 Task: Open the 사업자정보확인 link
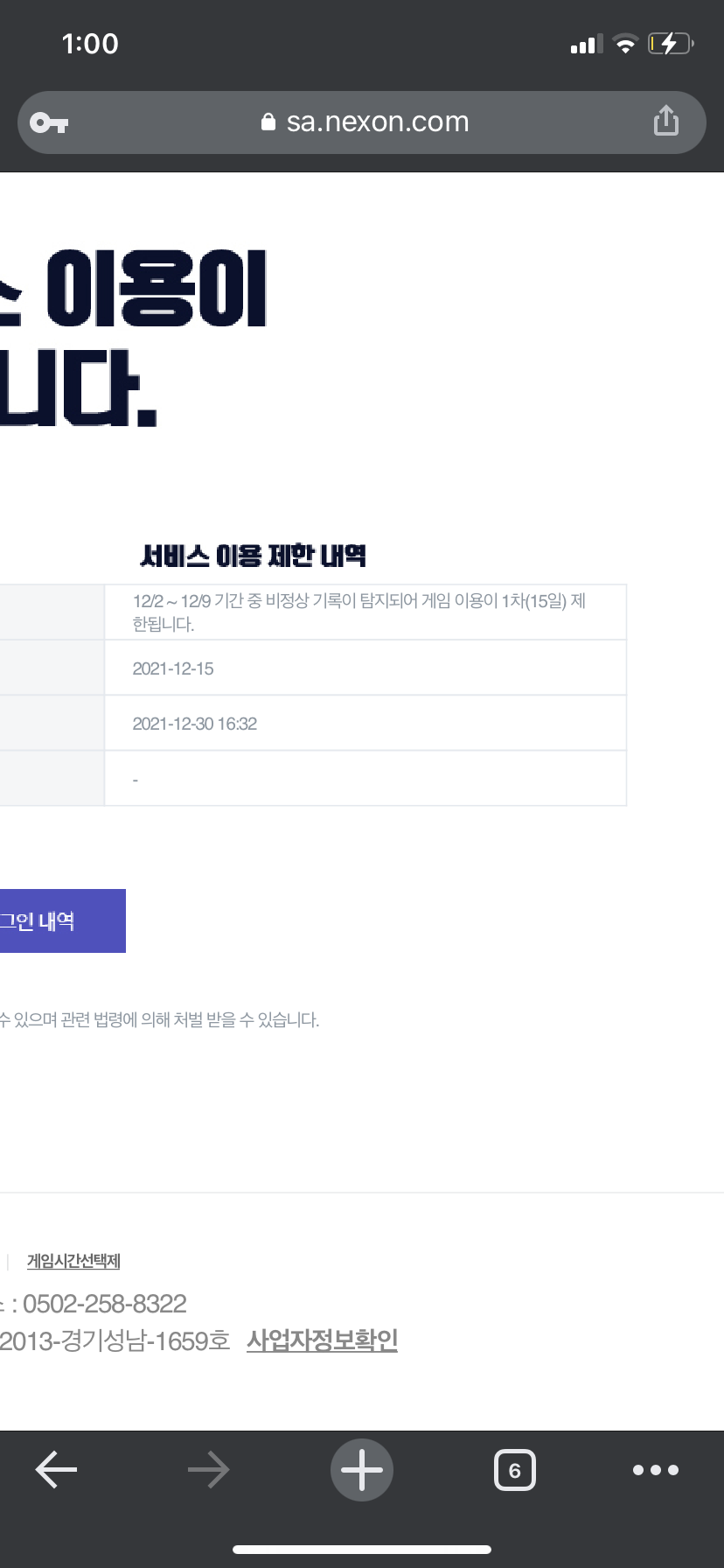tap(322, 1340)
